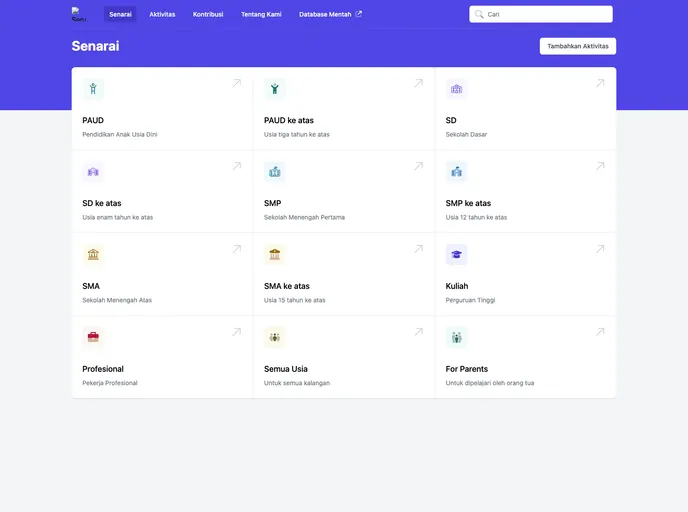Open SD ke atas via arrow icon
The height and width of the screenshot is (512, 688).
coord(237,166)
